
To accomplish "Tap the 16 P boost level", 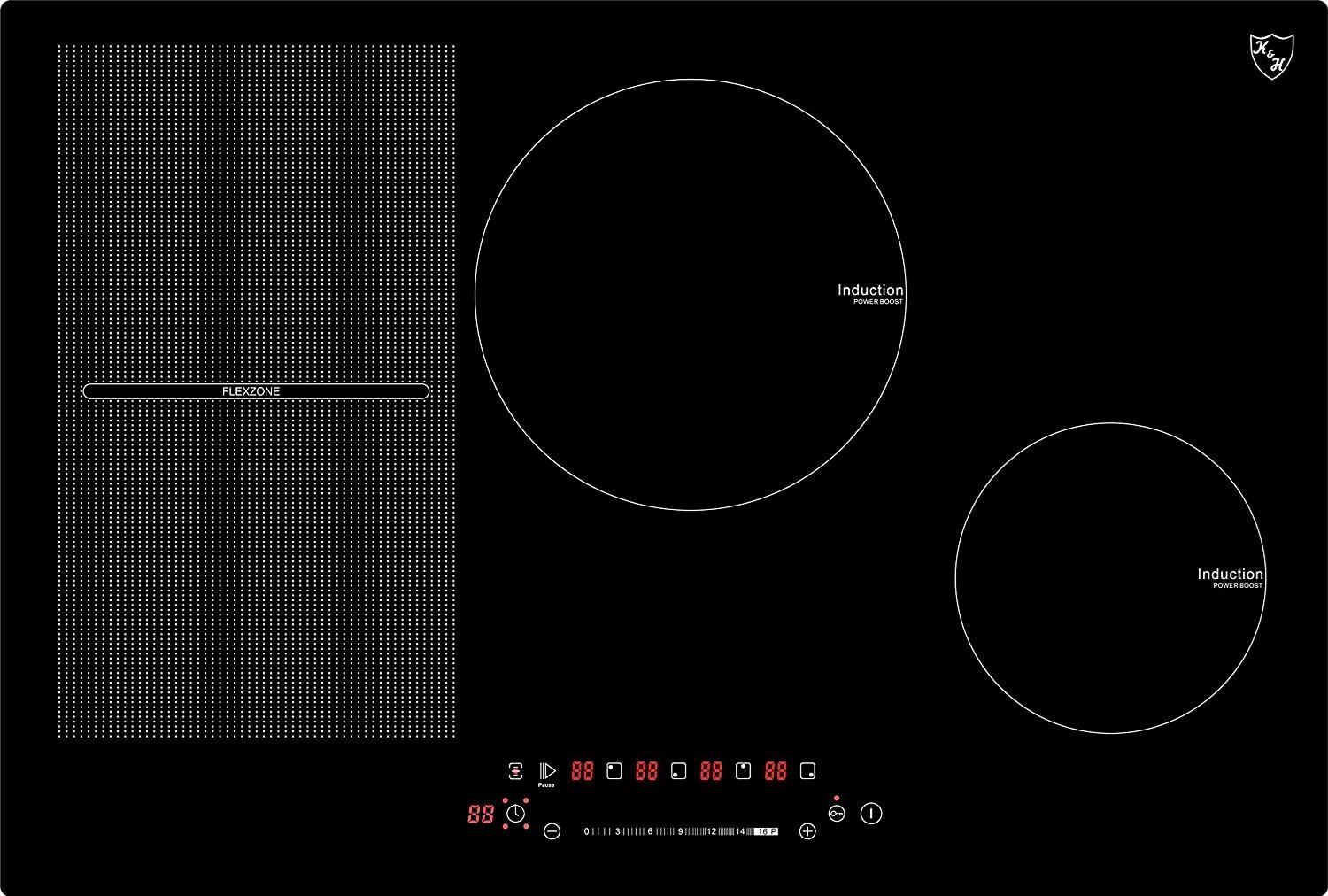I will pyautogui.click(x=766, y=831).
